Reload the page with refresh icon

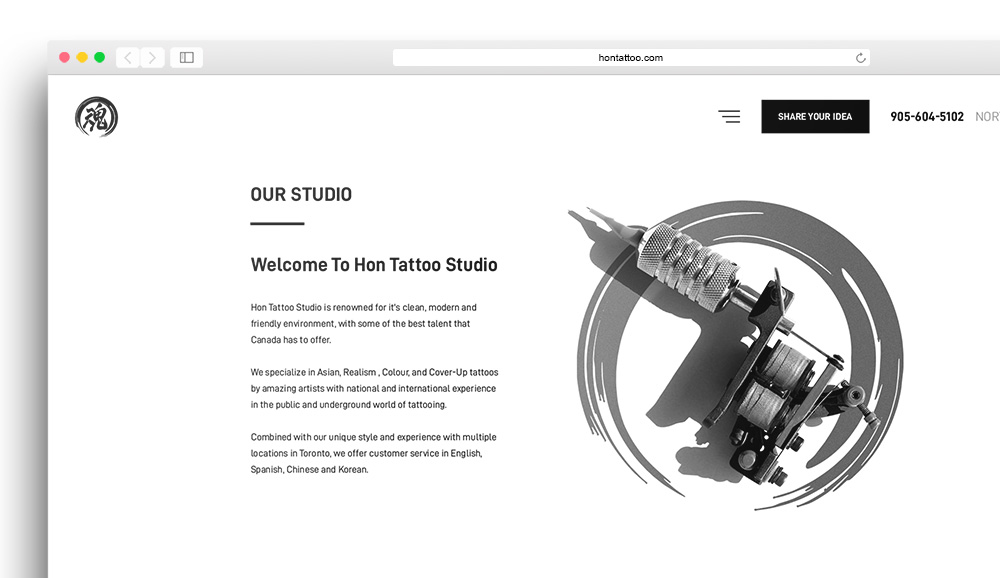click(x=860, y=58)
